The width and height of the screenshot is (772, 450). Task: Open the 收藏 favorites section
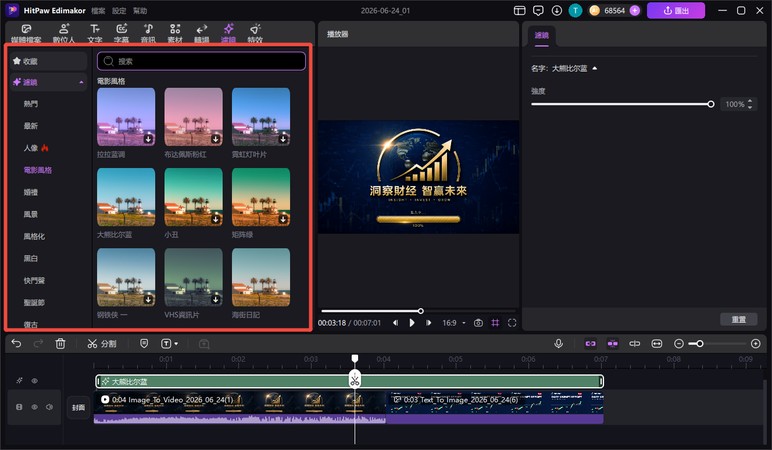click(x=48, y=61)
